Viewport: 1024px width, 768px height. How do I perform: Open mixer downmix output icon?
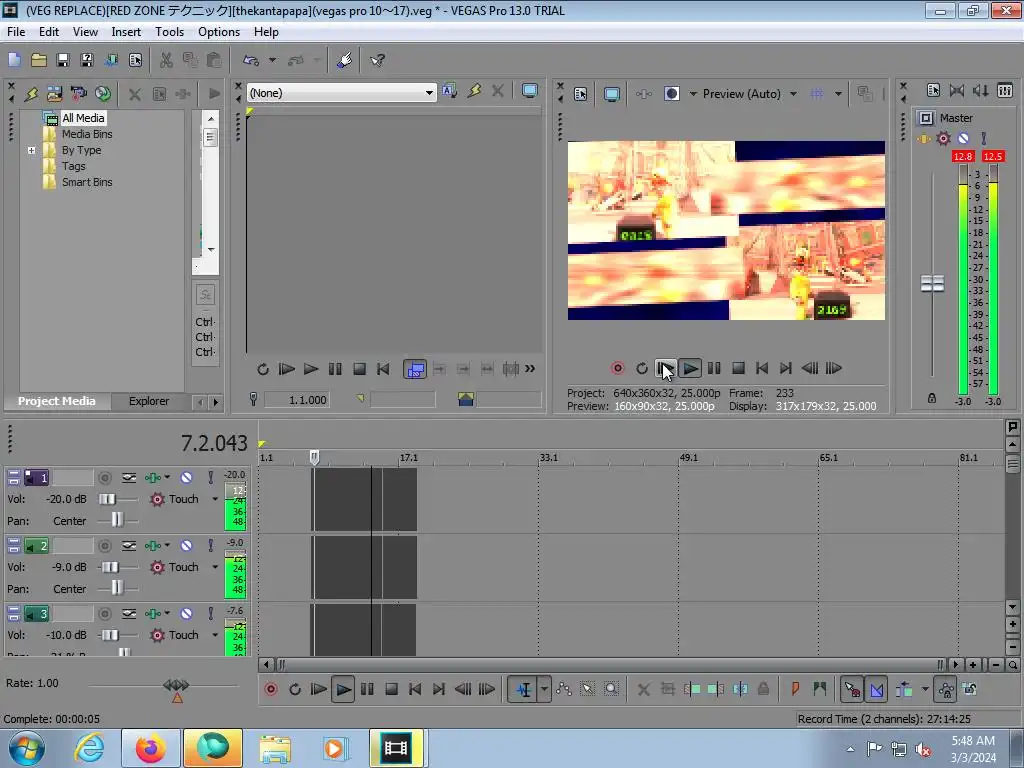(957, 91)
